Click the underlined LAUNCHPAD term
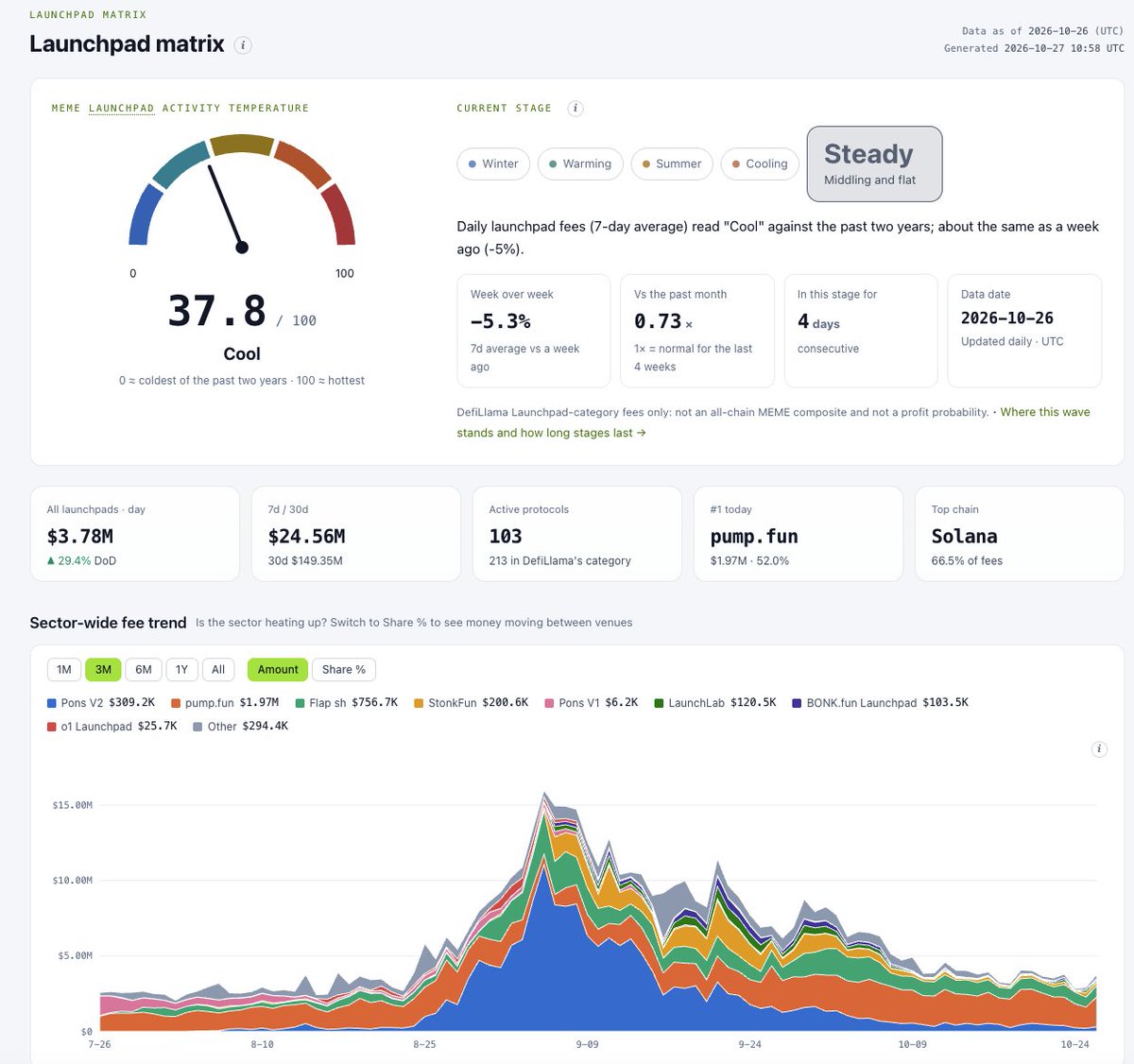The image size is (1134, 1064). [121, 109]
